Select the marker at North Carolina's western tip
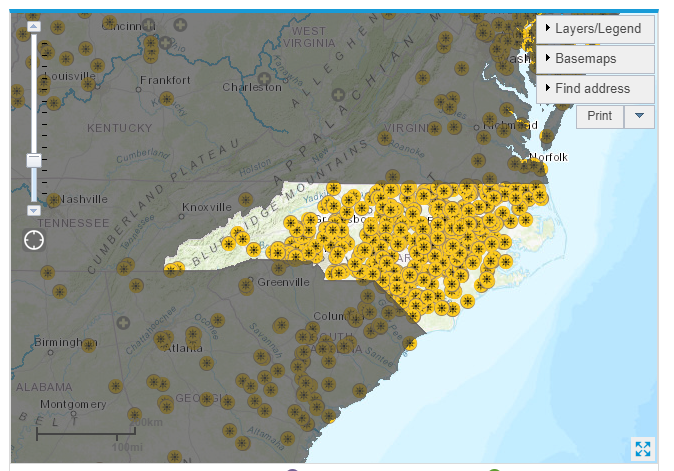This screenshot has height=471, width=674. [x=174, y=268]
